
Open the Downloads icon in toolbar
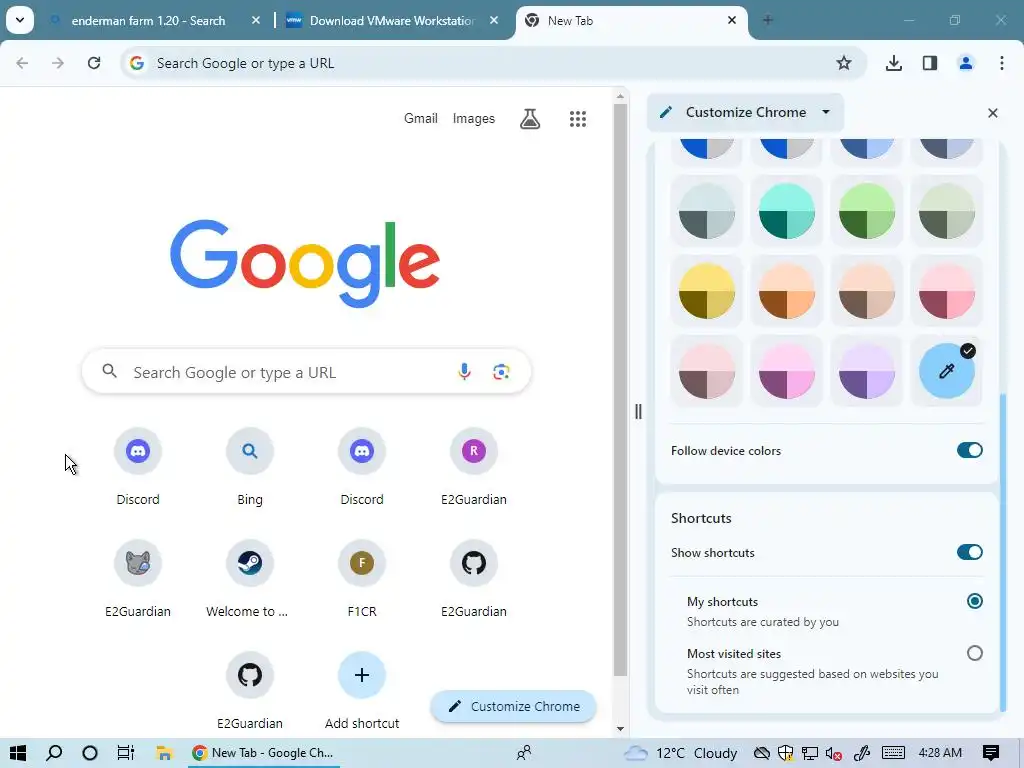tap(894, 63)
